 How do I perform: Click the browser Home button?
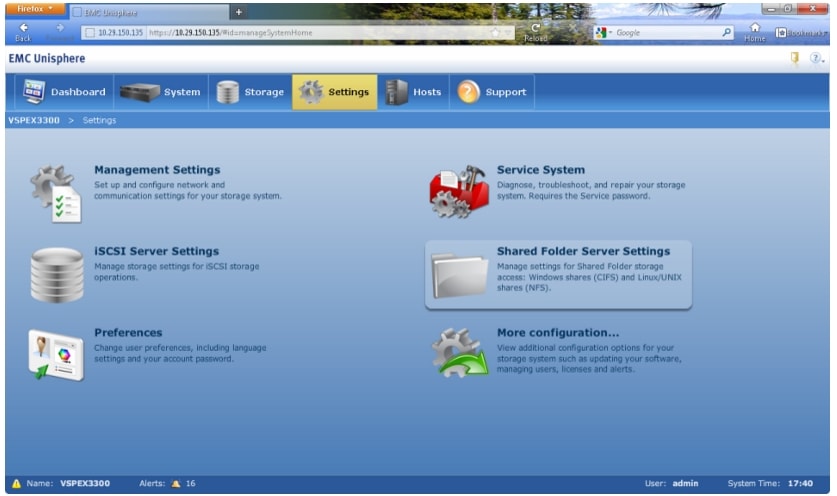[755, 32]
